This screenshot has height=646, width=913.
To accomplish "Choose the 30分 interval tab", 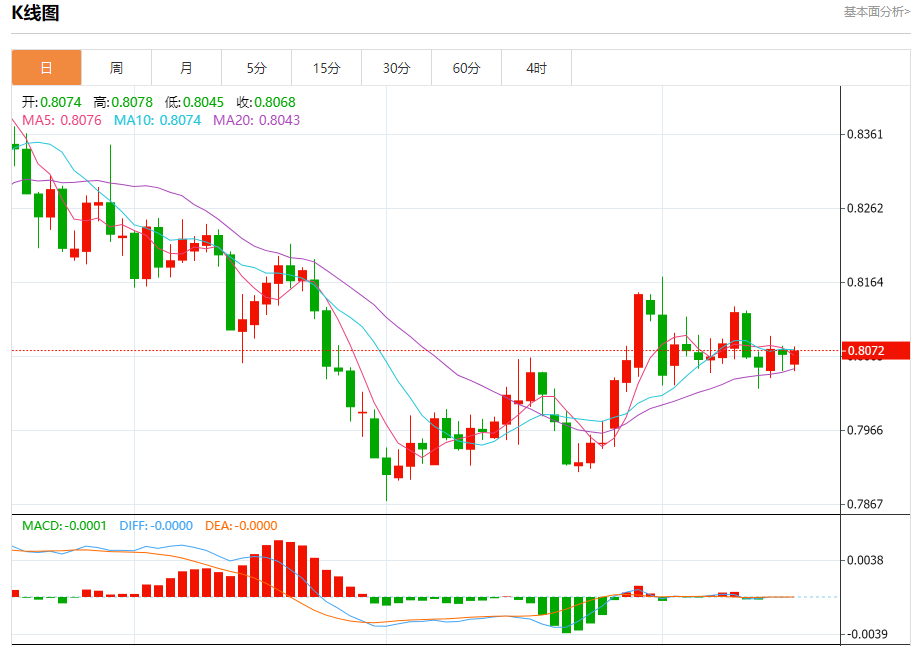I will click(397, 68).
